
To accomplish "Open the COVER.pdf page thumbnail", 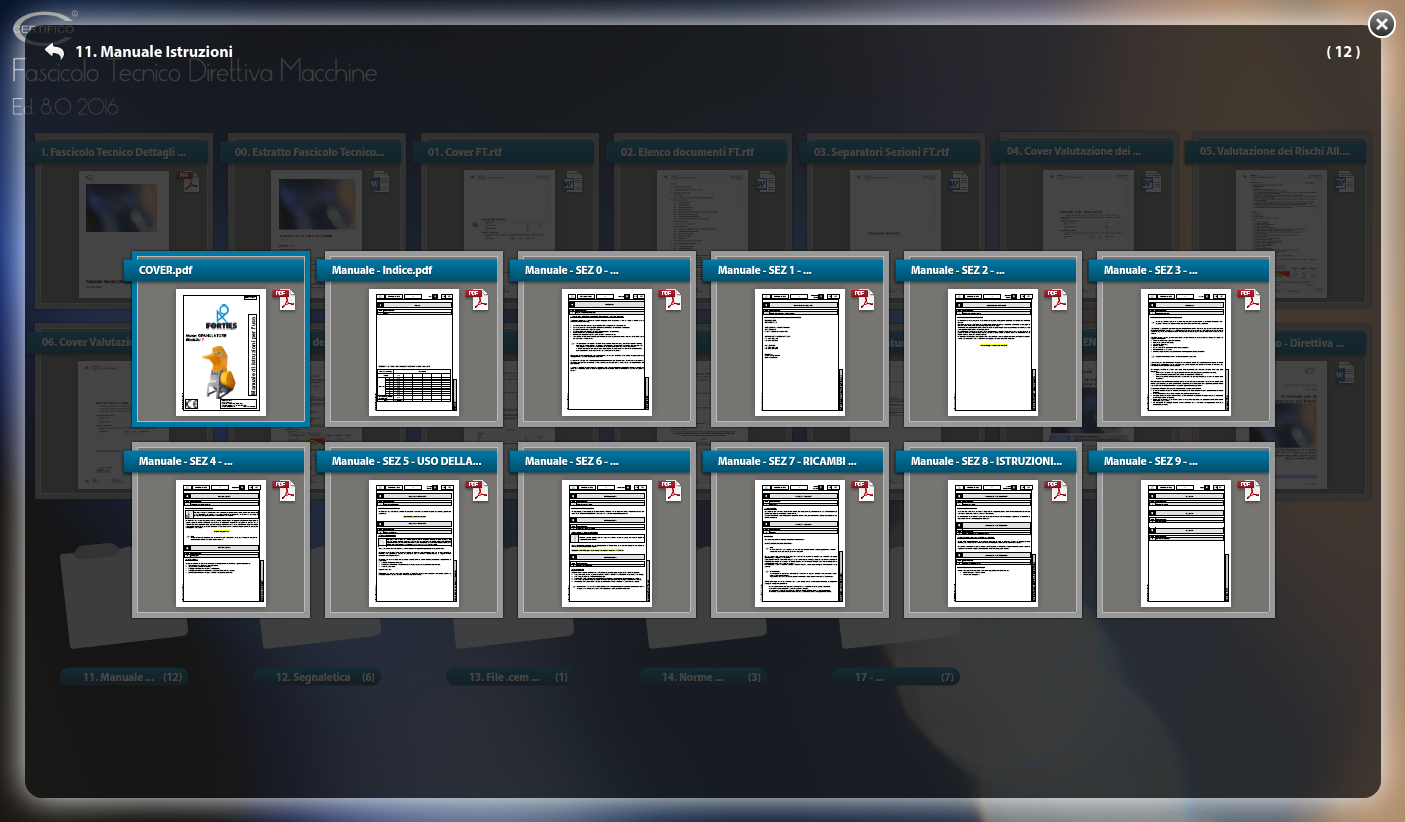I will pos(220,352).
